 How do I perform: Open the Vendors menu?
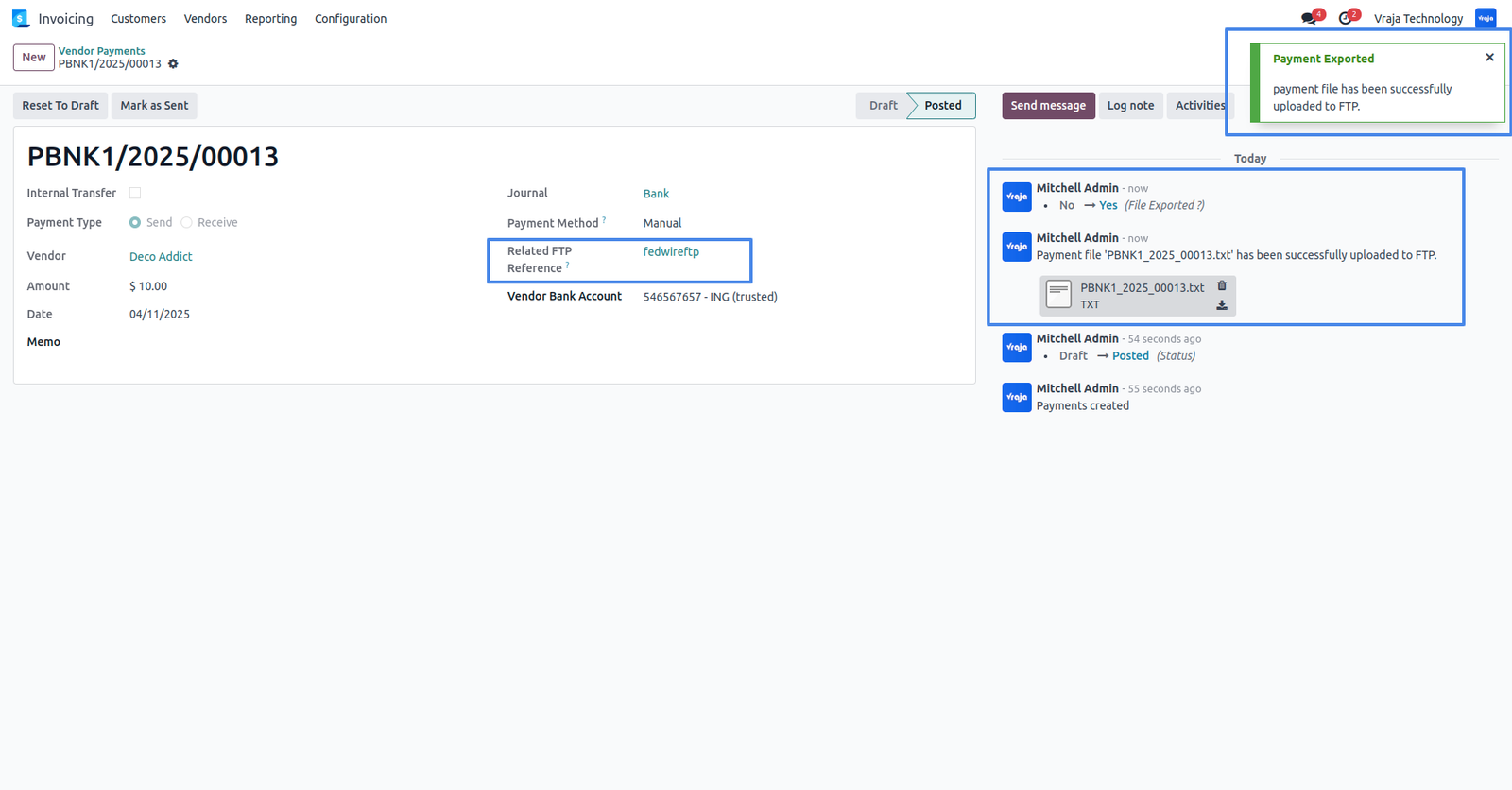[x=205, y=19]
